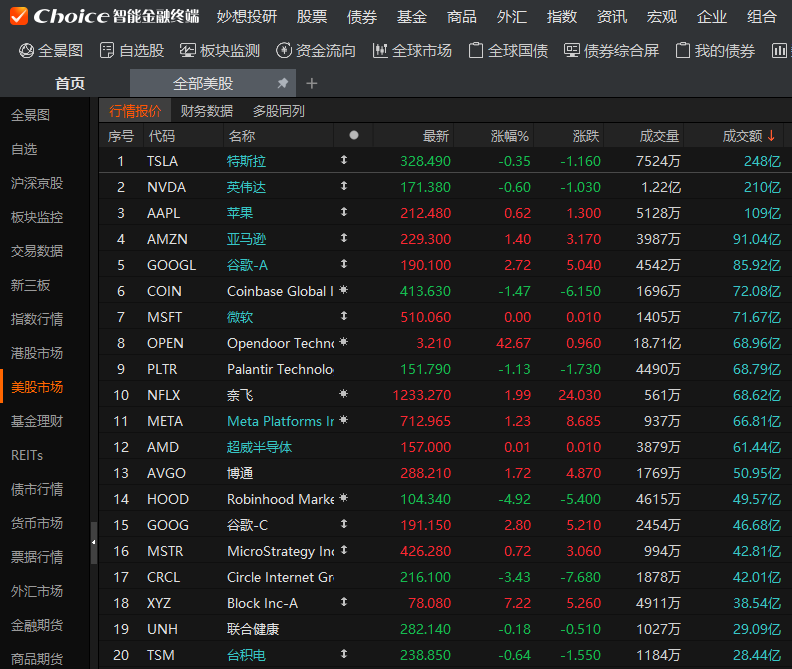
Task: Select 自选 in the left sidebar
Action: tap(24, 149)
